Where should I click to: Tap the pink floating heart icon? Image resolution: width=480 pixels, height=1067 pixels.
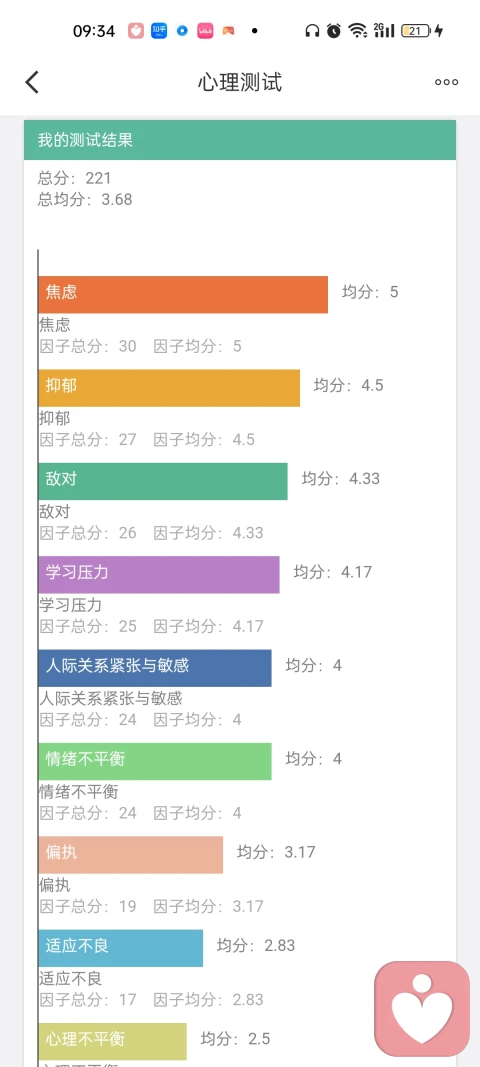pyautogui.click(x=422, y=1009)
